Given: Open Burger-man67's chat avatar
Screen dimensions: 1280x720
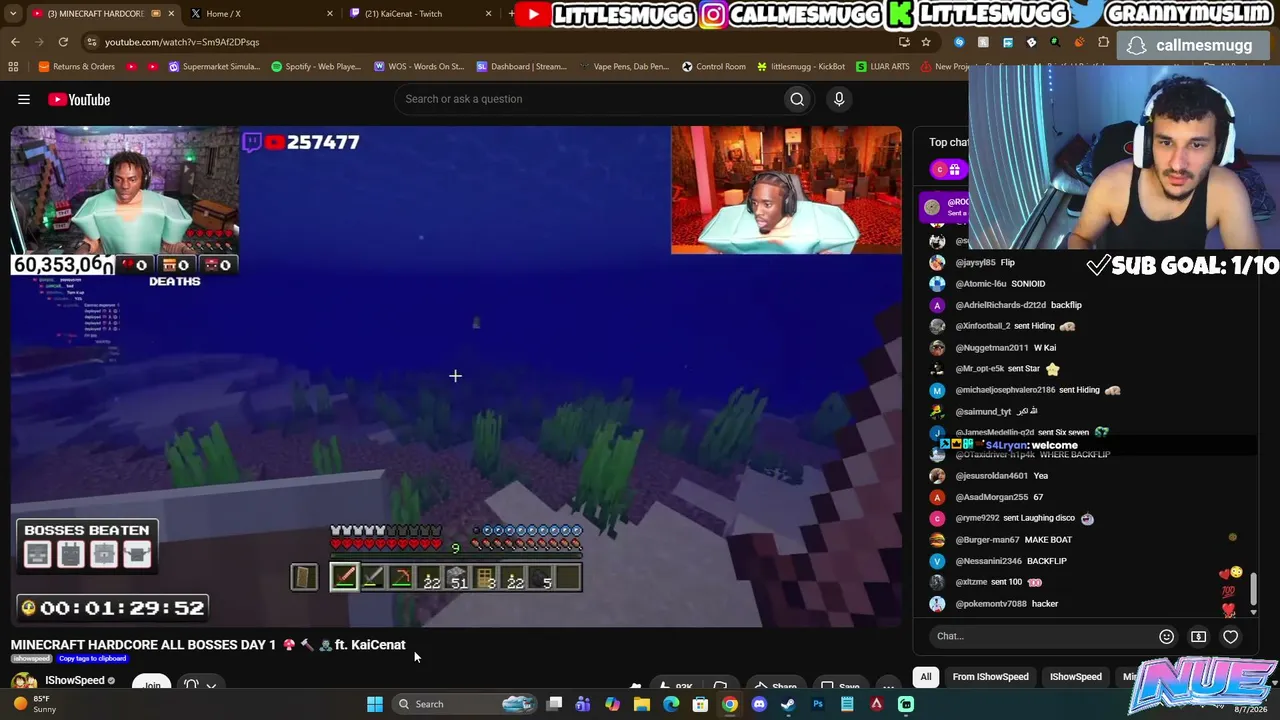Looking at the screenshot, I should click(x=937, y=540).
